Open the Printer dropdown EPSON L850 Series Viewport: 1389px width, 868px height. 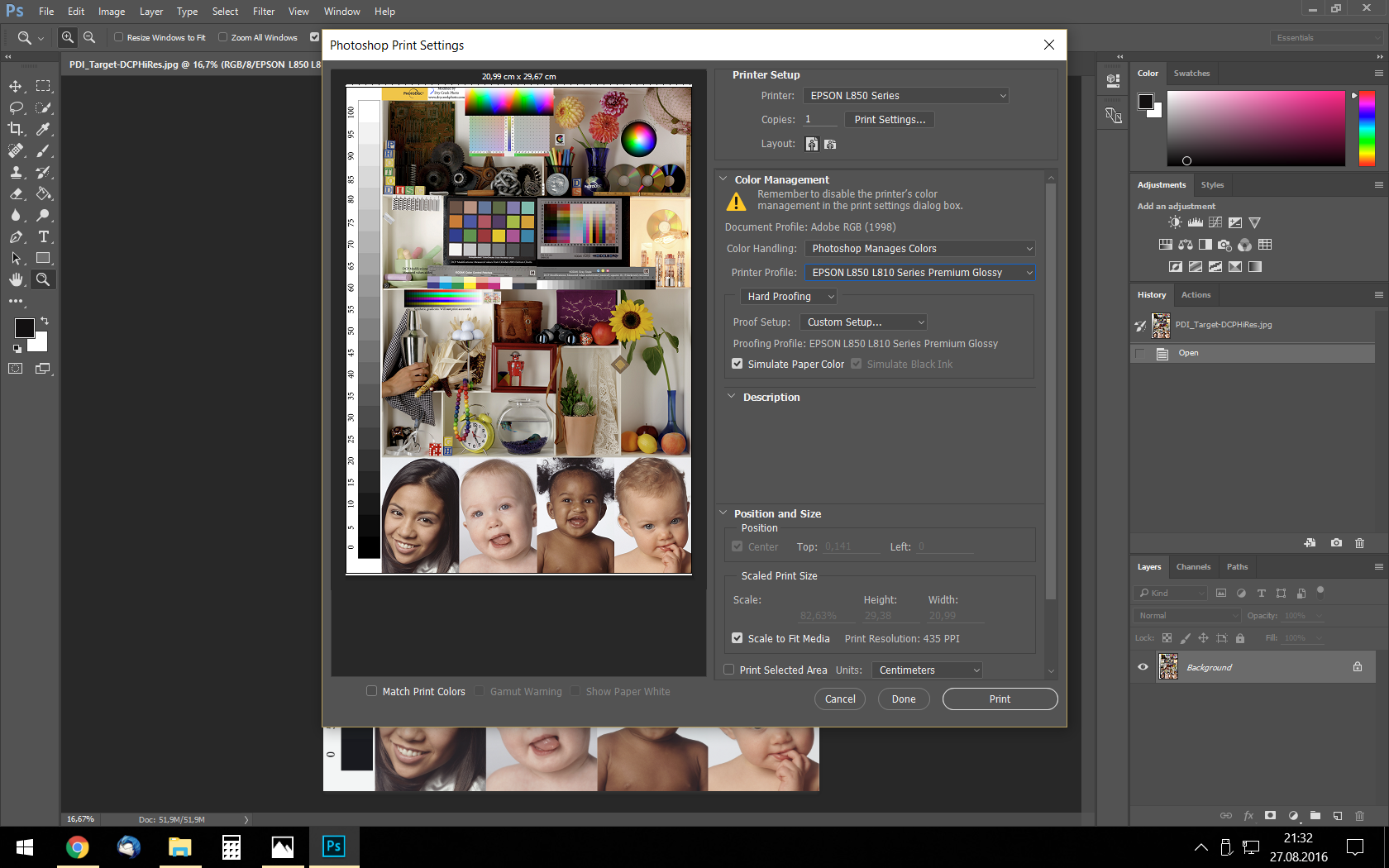point(906,96)
